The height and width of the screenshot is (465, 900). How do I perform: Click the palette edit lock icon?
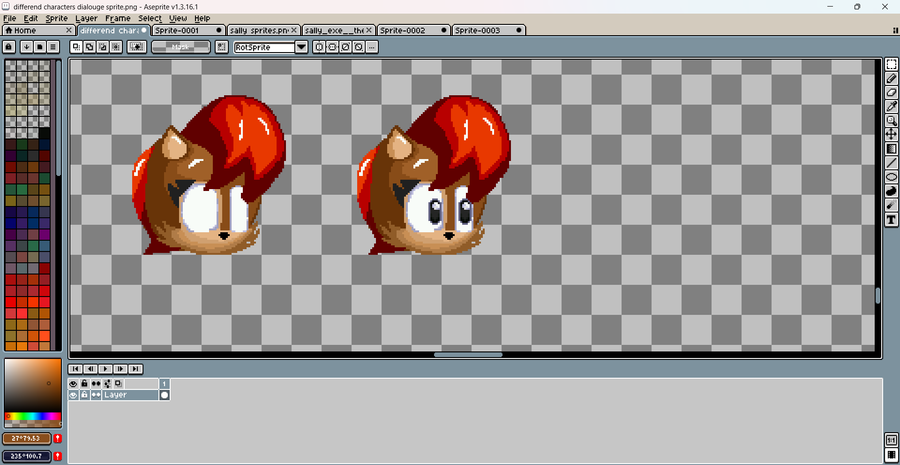(9, 47)
